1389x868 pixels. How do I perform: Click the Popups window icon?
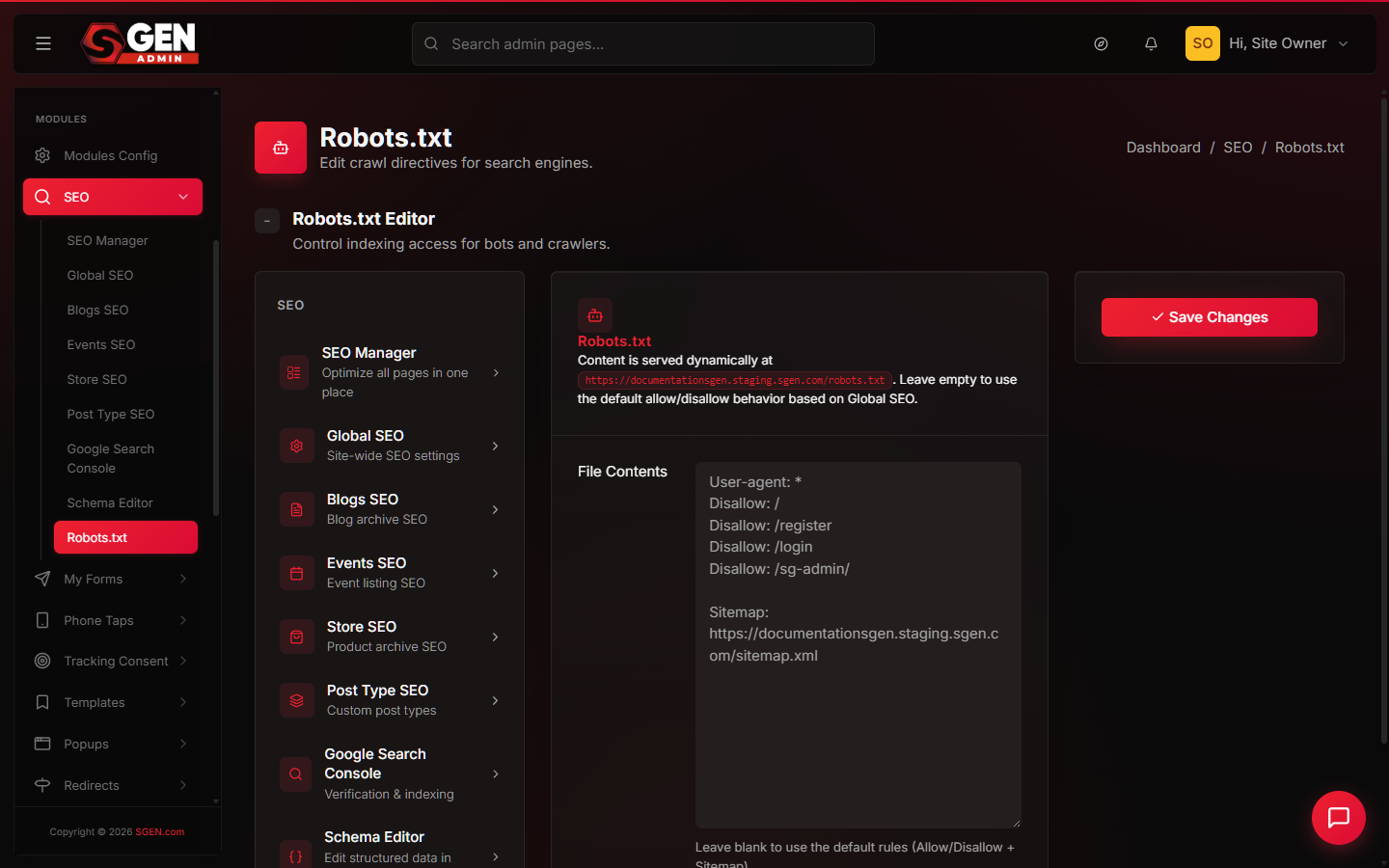pyautogui.click(x=42, y=744)
